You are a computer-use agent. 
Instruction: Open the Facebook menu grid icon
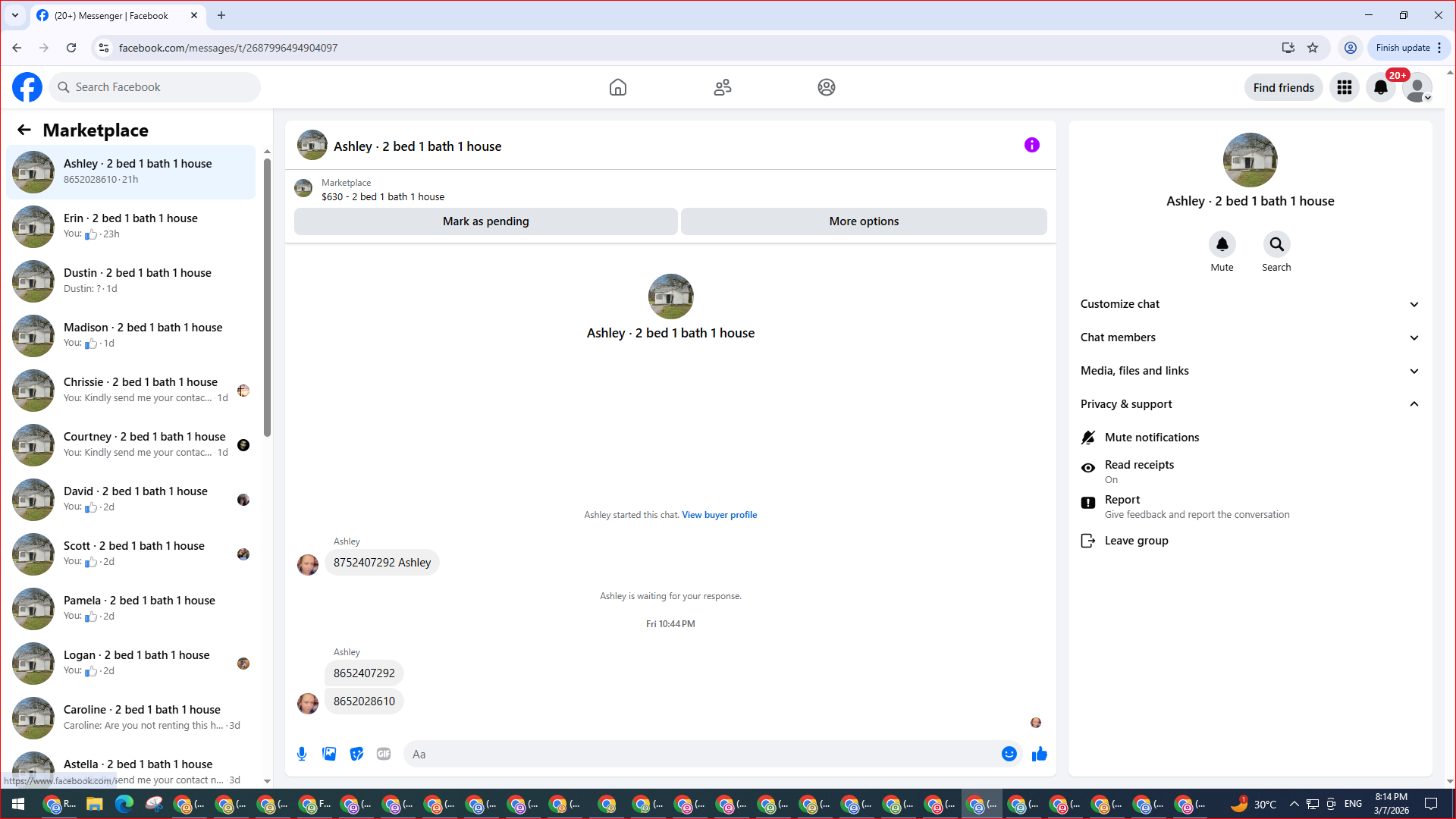point(1345,87)
